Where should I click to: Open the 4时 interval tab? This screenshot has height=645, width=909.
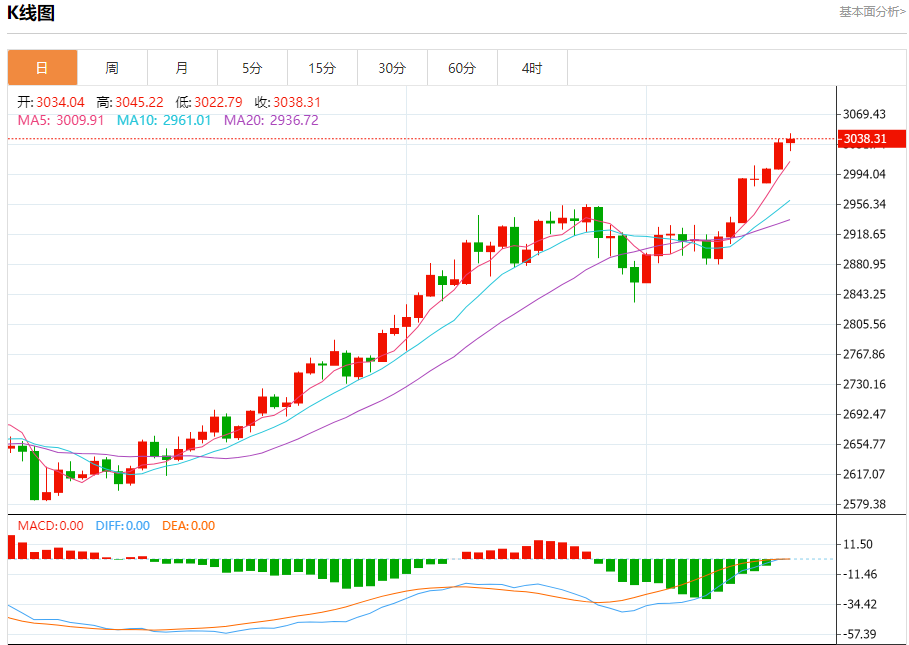[x=532, y=68]
